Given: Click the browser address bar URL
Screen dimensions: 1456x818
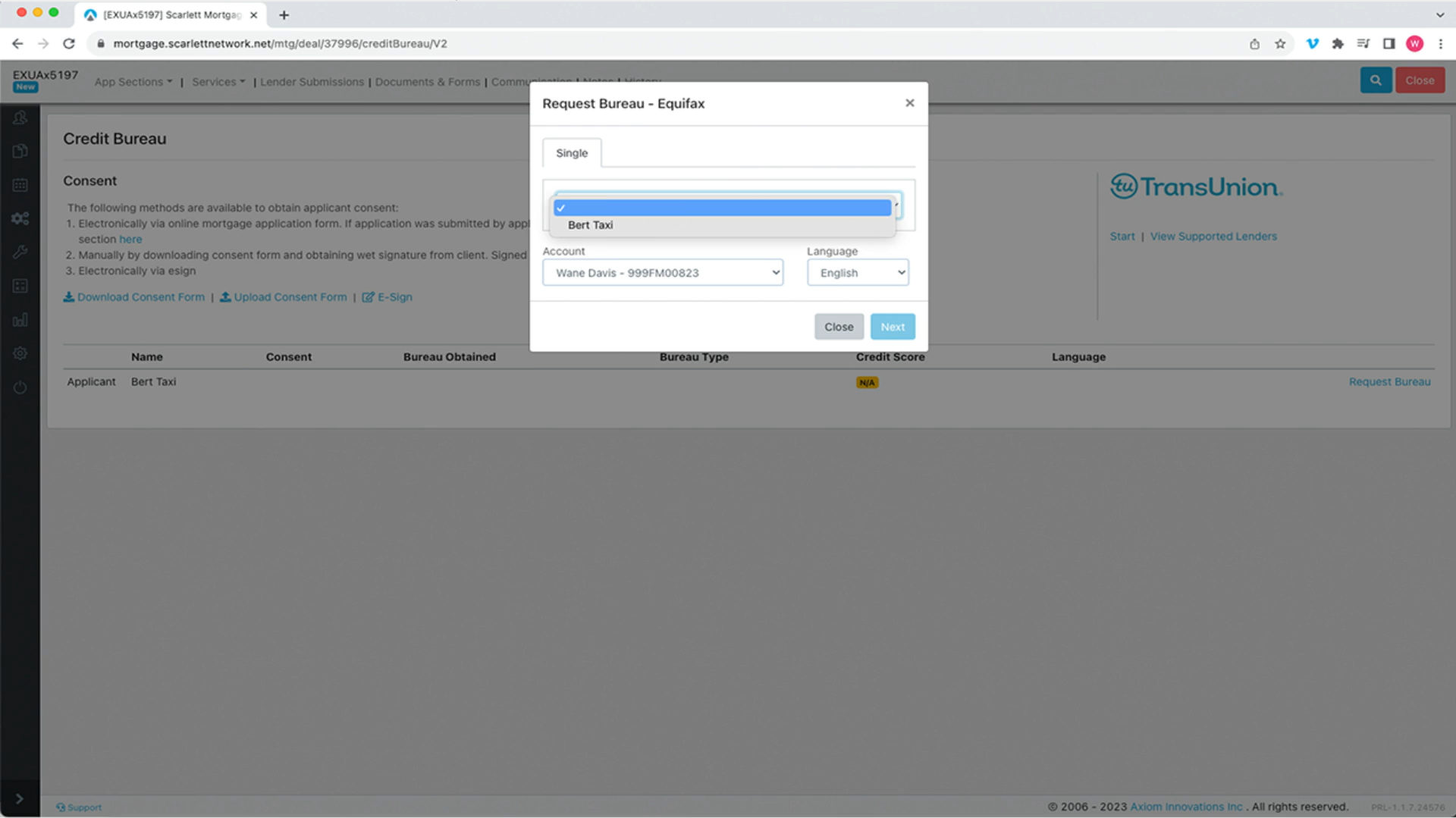Looking at the screenshot, I should [x=280, y=44].
